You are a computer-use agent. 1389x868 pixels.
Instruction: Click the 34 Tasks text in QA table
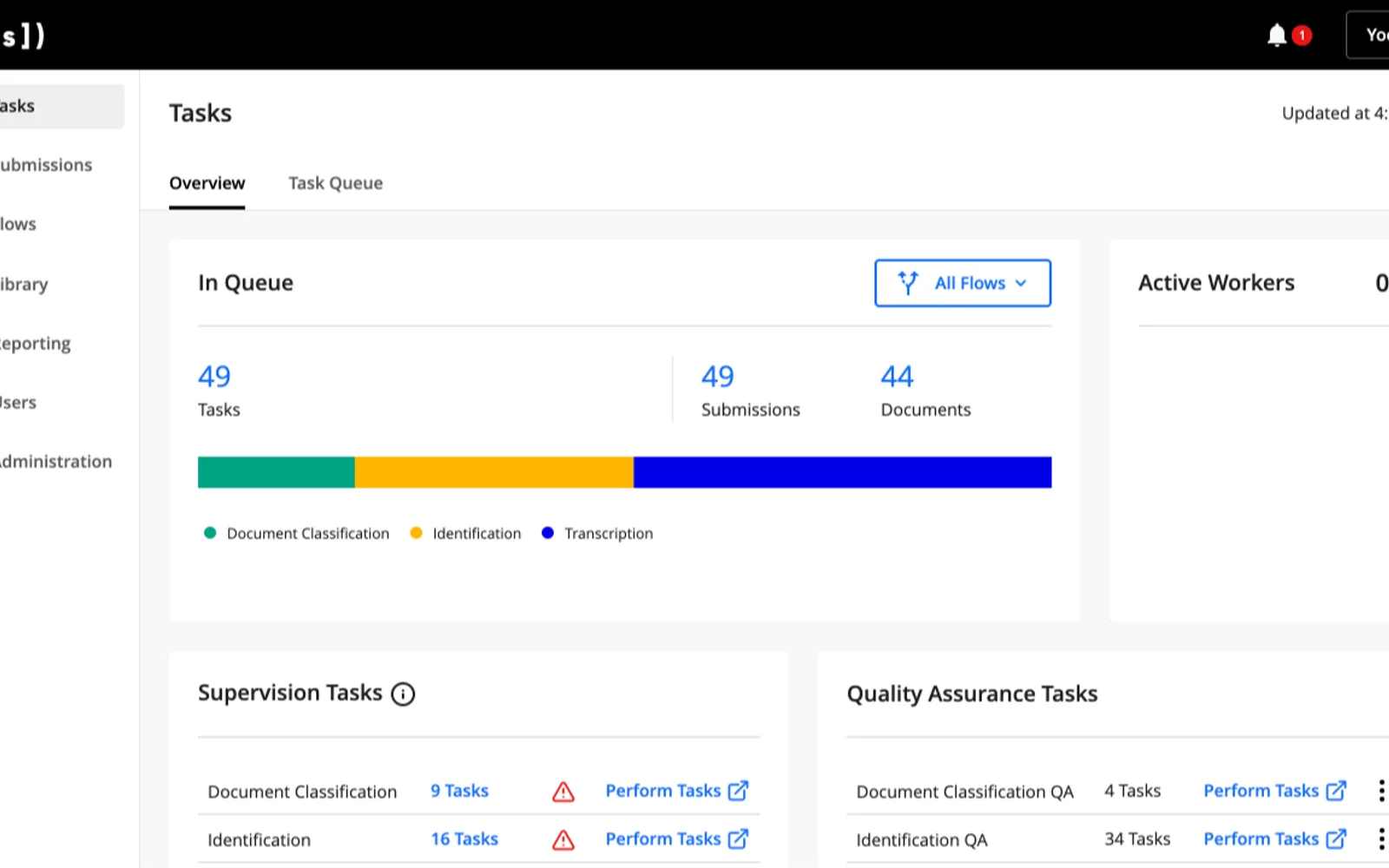(1137, 839)
